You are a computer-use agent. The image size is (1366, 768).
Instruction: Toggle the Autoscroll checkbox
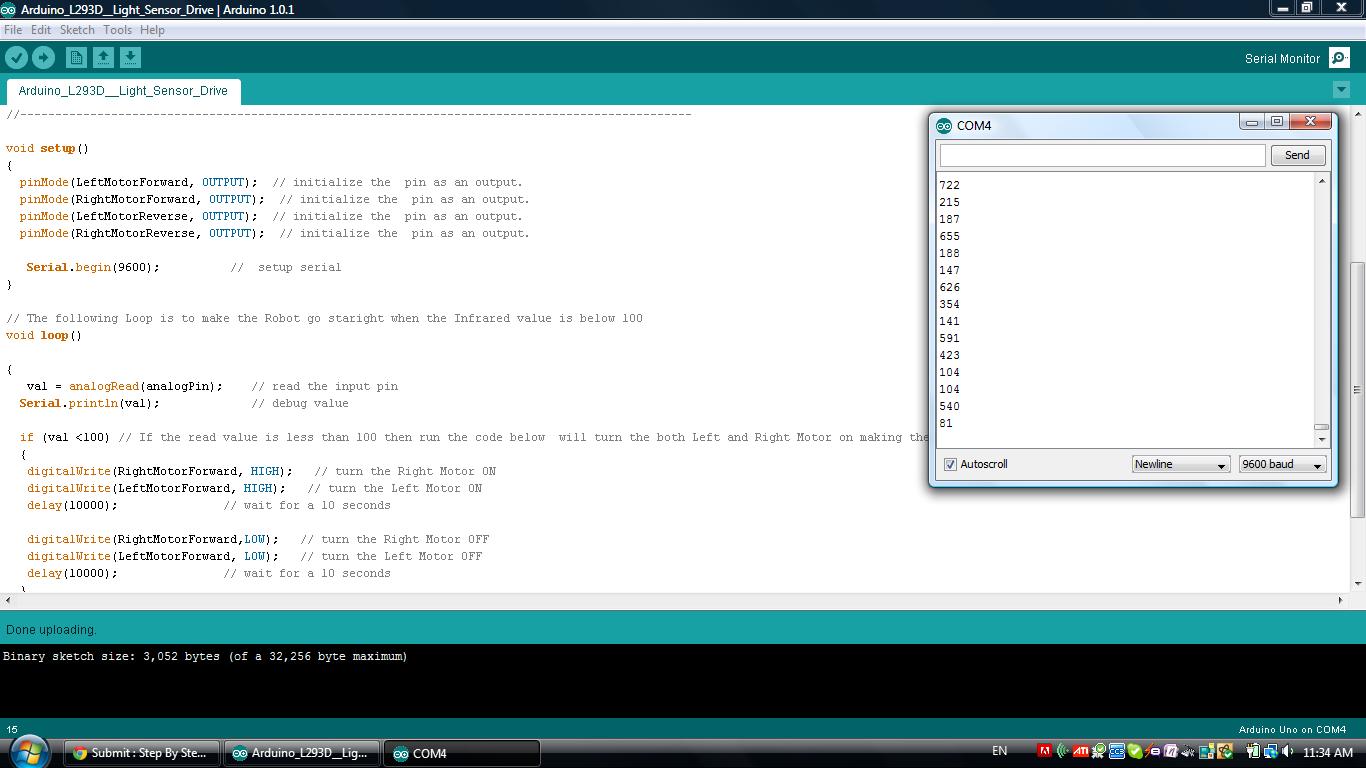pos(950,464)
